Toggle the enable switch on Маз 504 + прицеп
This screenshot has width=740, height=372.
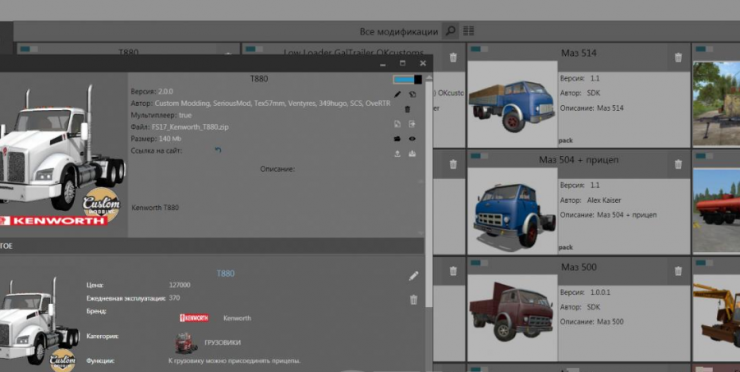[x=479, y=156]
